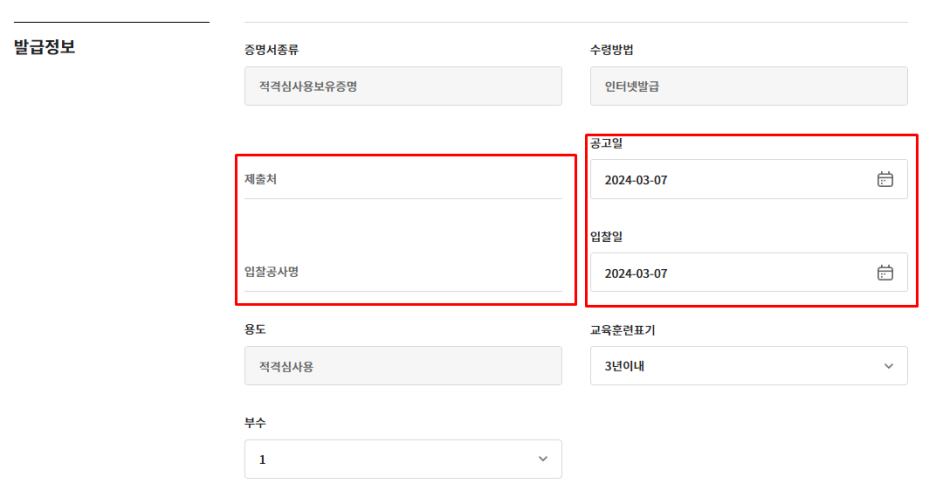Click the 입찰일 date value 2024-03-07
This screenshot has width=936, height=491.
pos(636,274)
